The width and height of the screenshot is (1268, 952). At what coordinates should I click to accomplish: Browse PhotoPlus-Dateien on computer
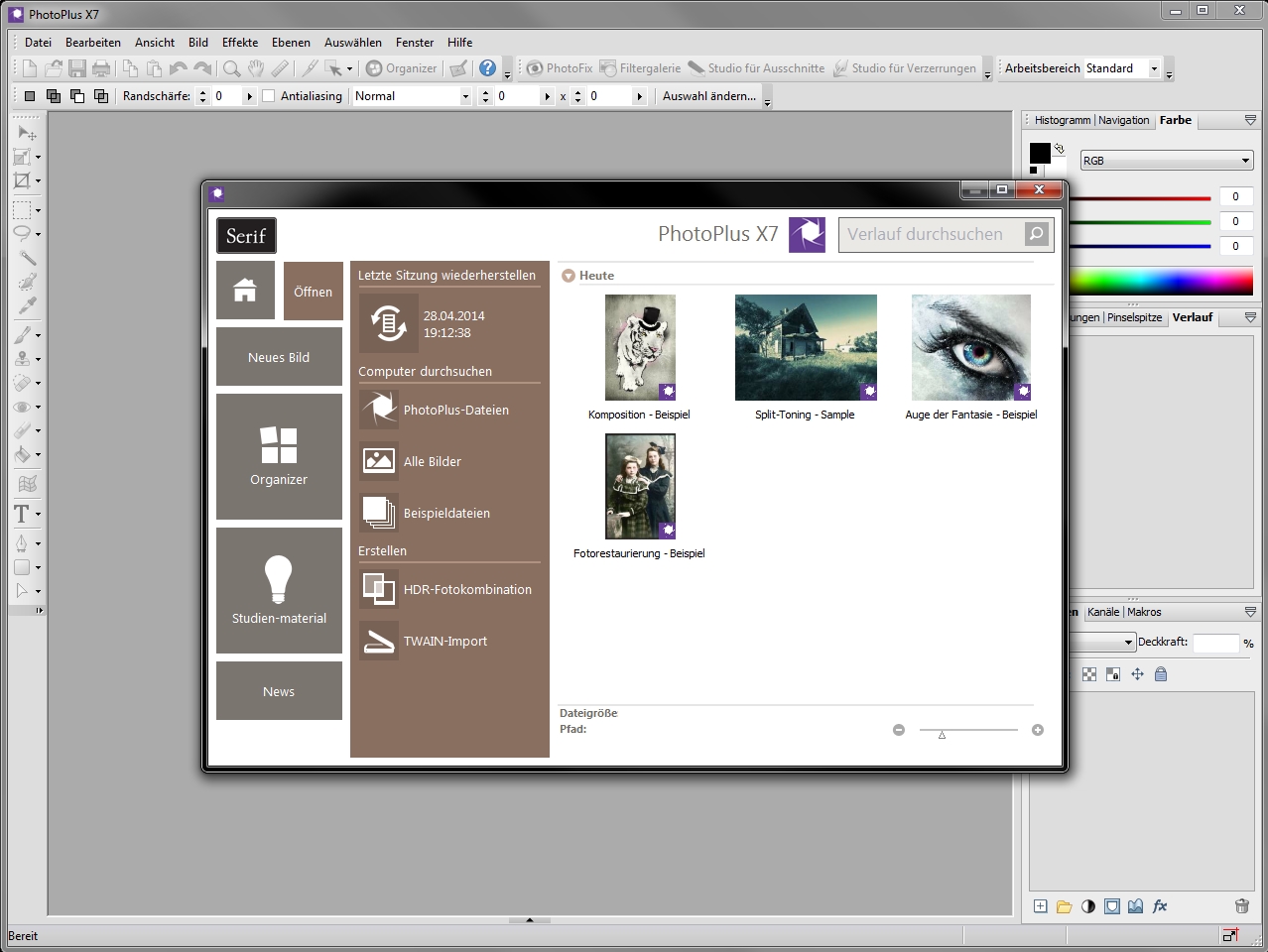coord(455,410)
